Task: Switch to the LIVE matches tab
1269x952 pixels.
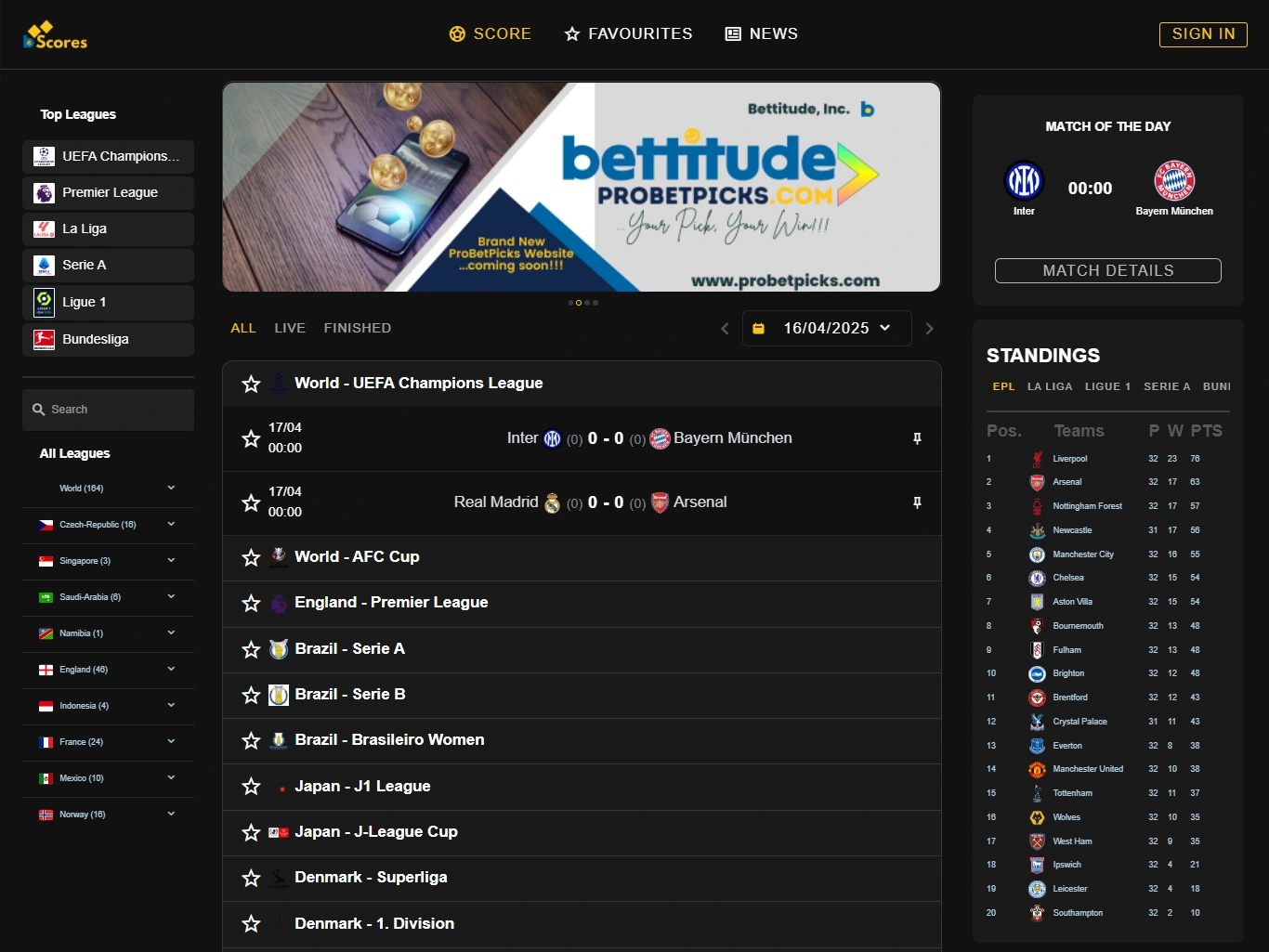Action: point(290,328)
